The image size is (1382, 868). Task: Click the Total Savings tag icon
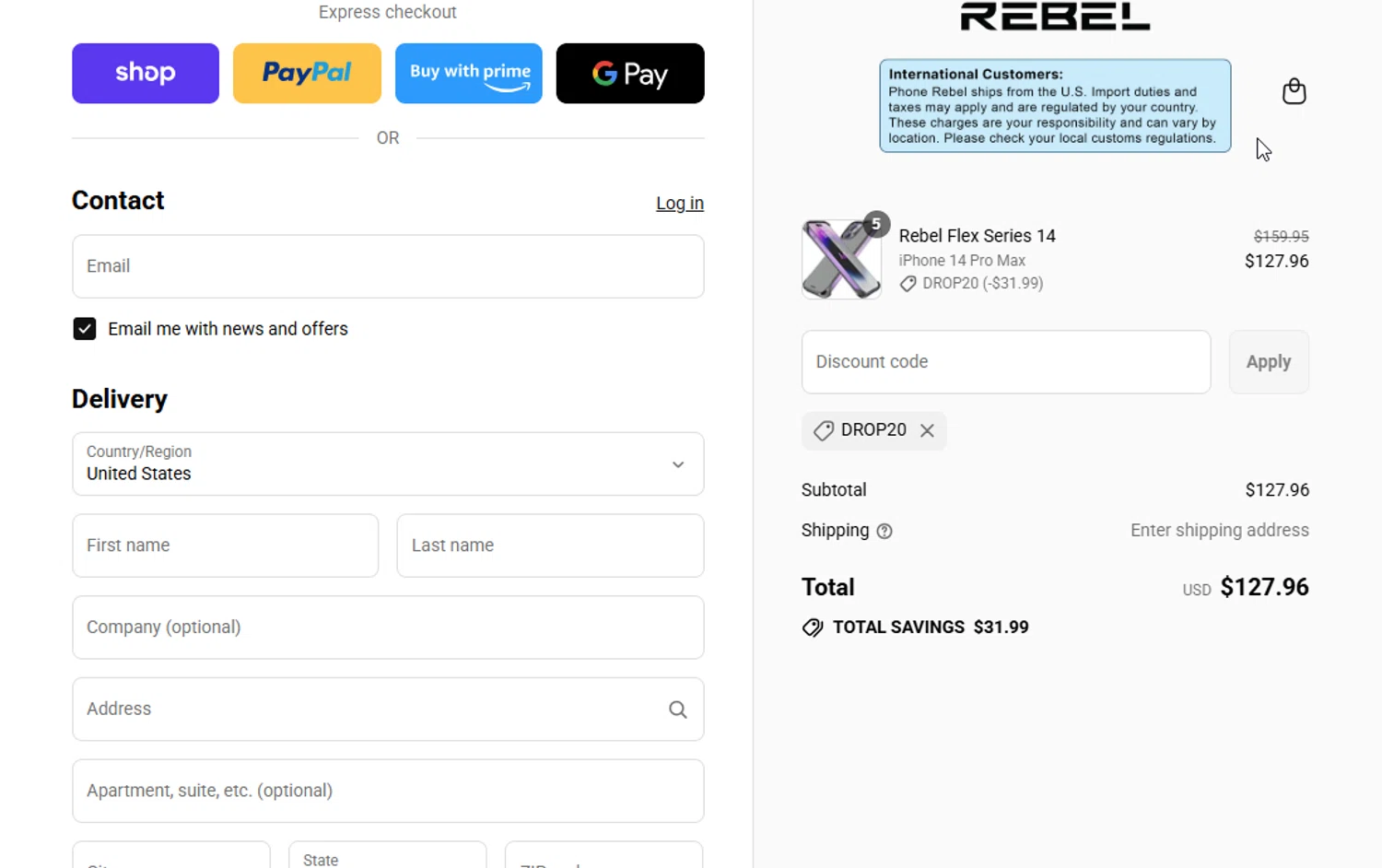coord(813,628)
